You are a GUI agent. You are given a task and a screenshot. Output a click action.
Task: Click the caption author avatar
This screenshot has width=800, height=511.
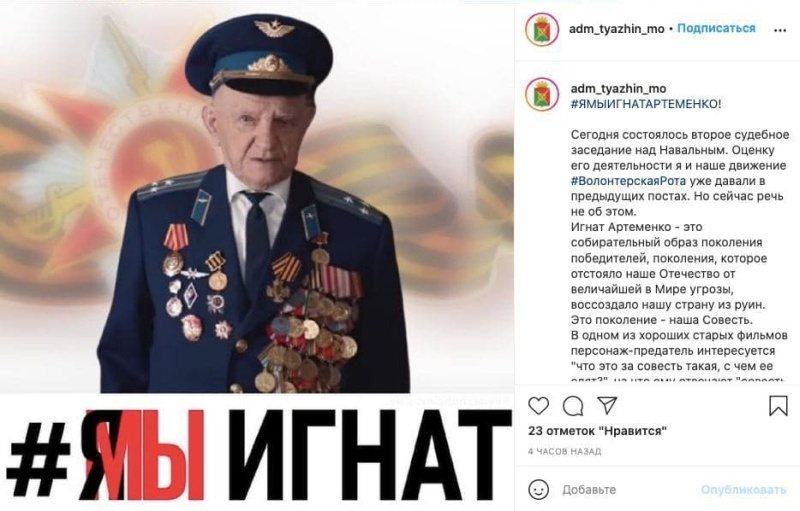point(541,94)
